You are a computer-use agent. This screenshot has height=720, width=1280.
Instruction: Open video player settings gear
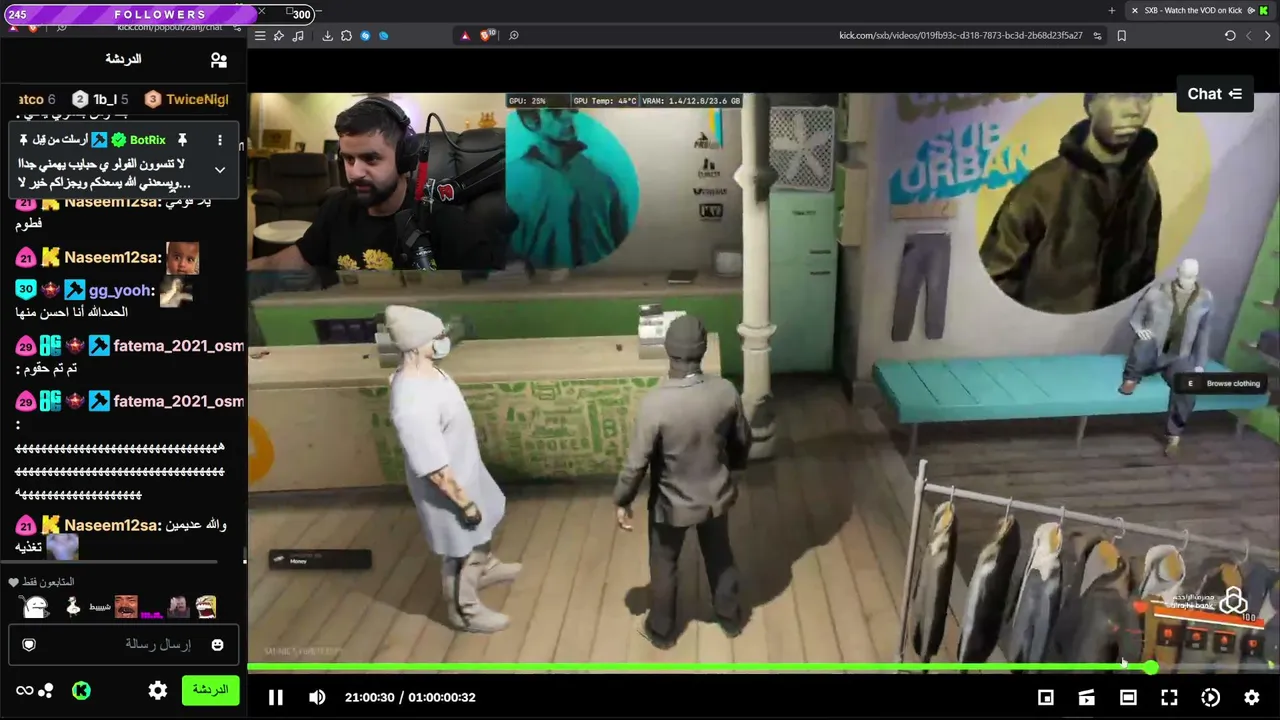pos(1251,697)
